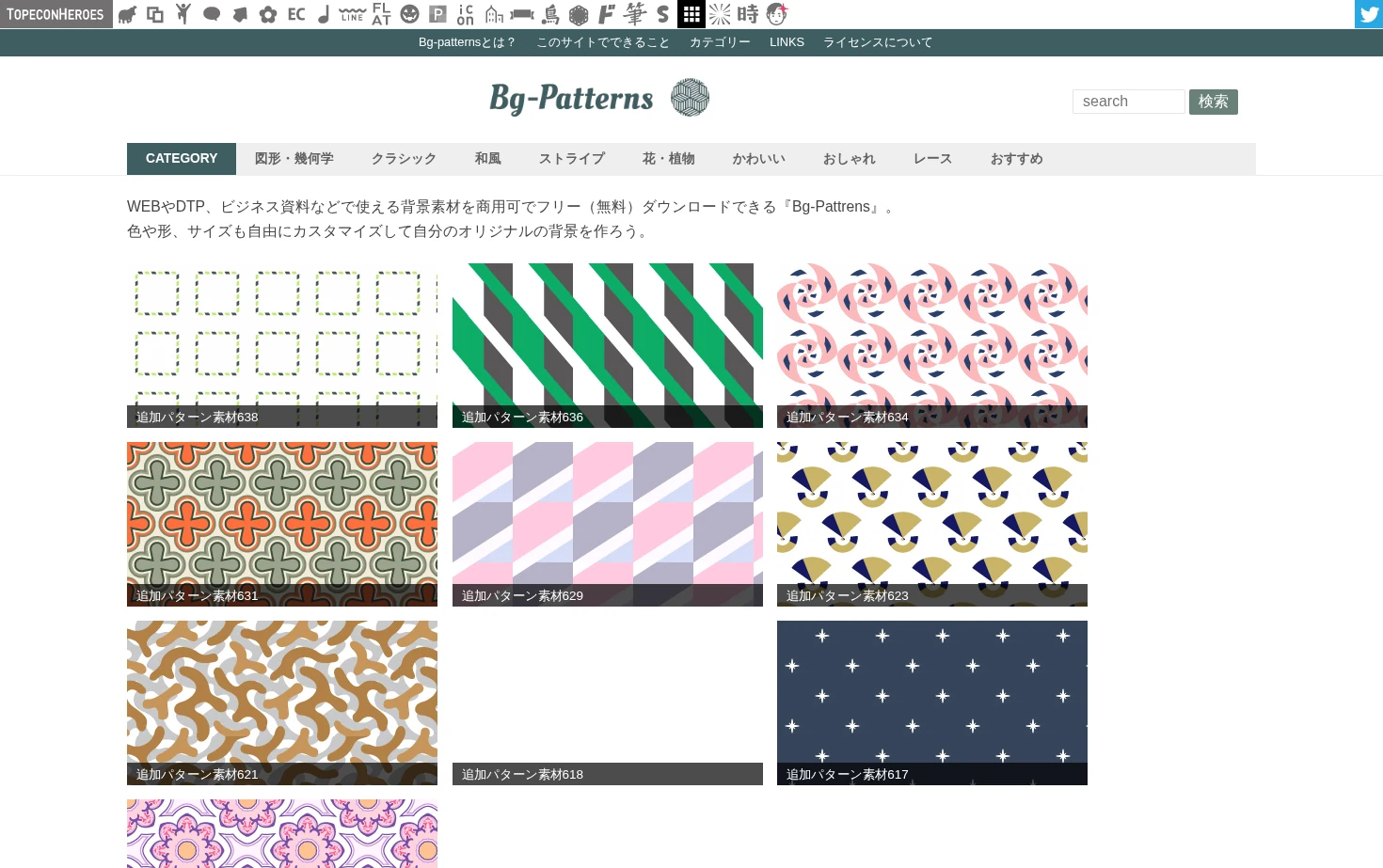This screenshot has width=1383, height=868.
Task: Select the 図形・幾何学 category
Action: [294, 159]
